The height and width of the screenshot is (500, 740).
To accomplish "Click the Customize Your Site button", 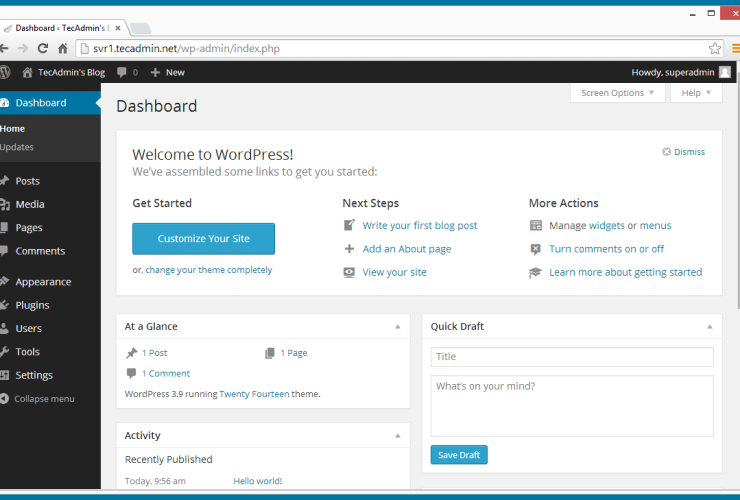I will pyautogui.click(x=203, y=239).
